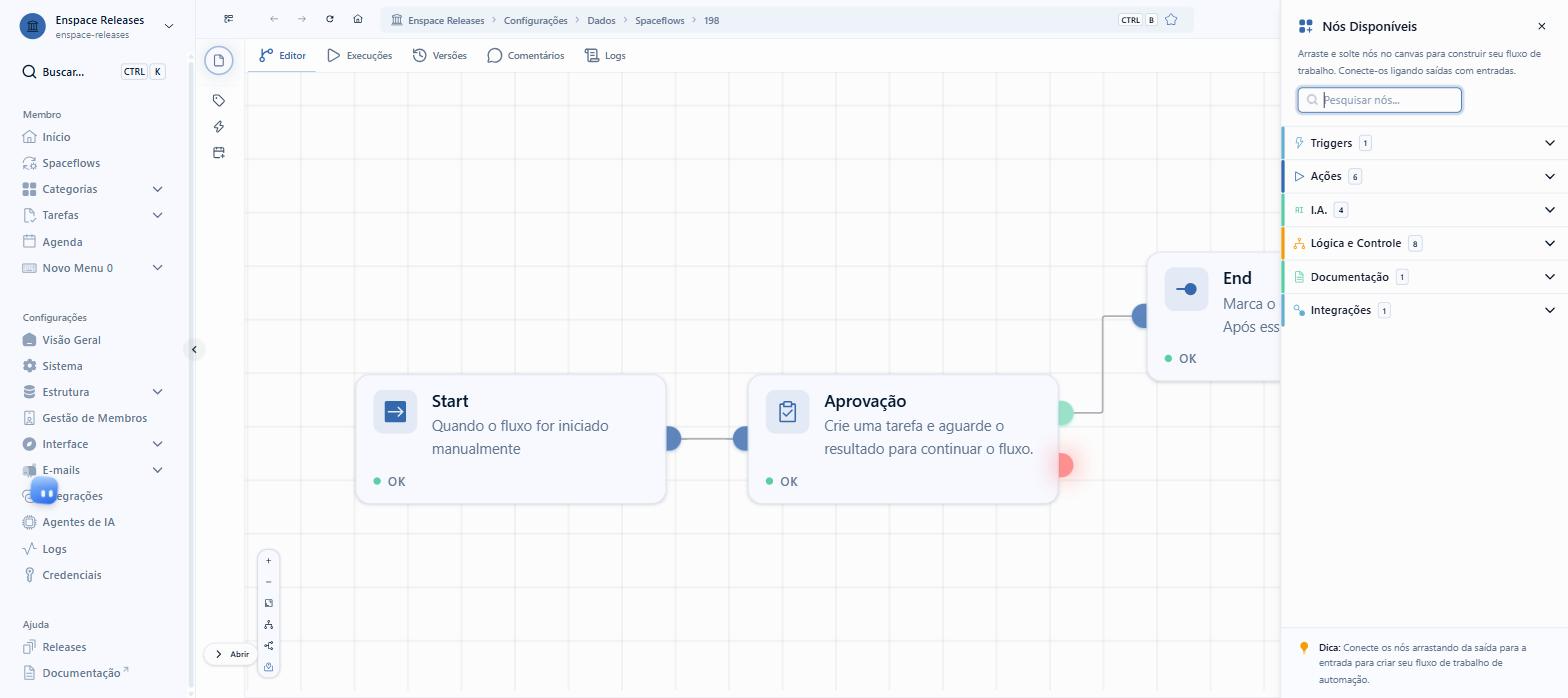Image resolution: width=1568 pixels, height=698 pixels.
Task: Open the tag icon in the side strip
Action: (x=219, y=100)
